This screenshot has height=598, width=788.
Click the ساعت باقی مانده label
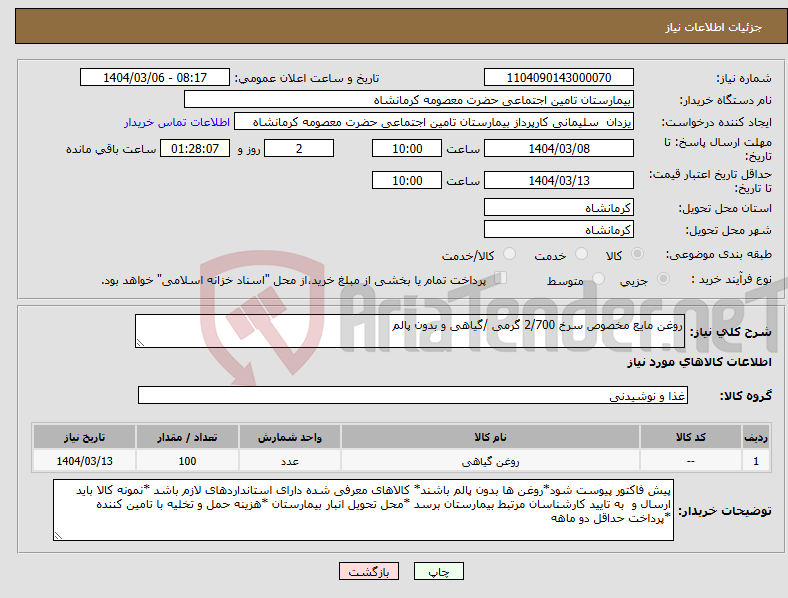pos(111,149)
